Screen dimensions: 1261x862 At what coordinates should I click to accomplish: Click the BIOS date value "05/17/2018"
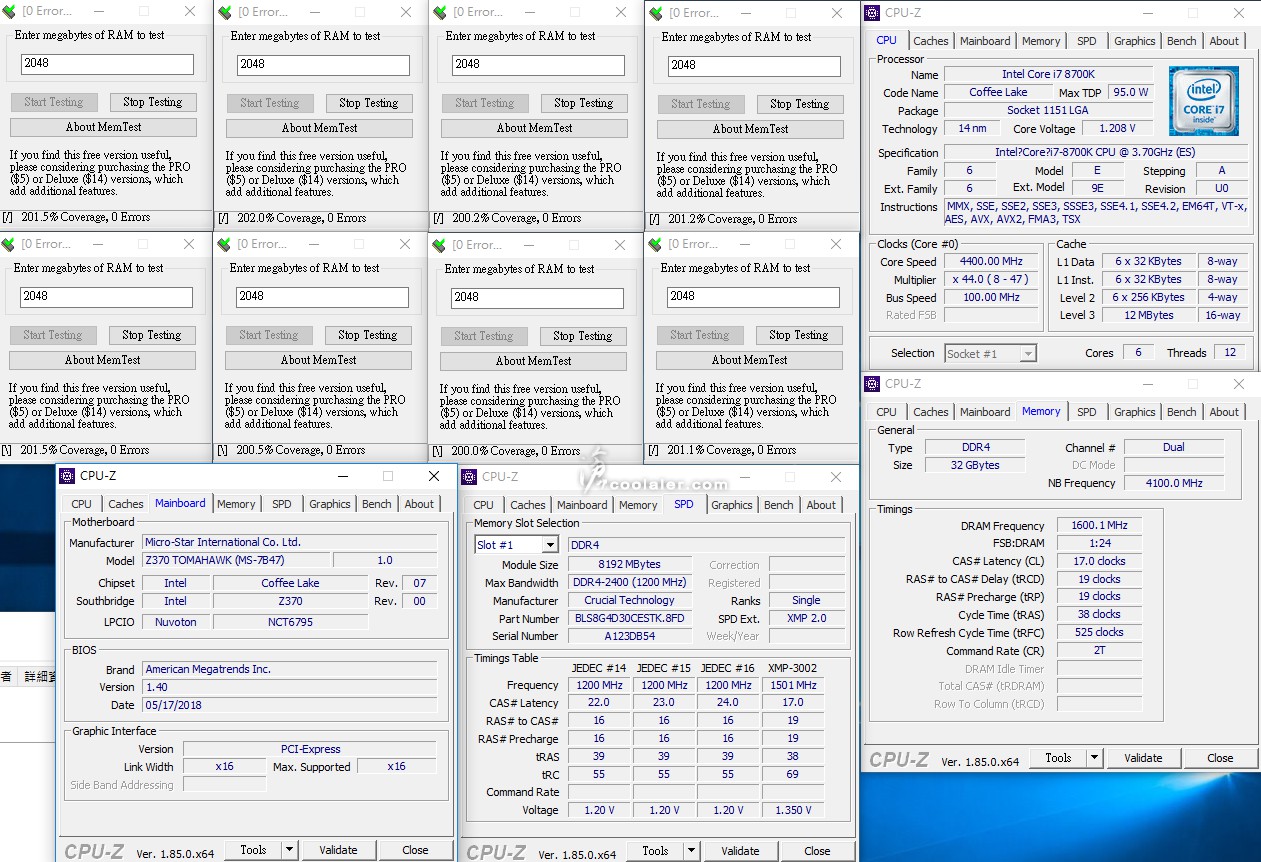click(x=290, y=705)
